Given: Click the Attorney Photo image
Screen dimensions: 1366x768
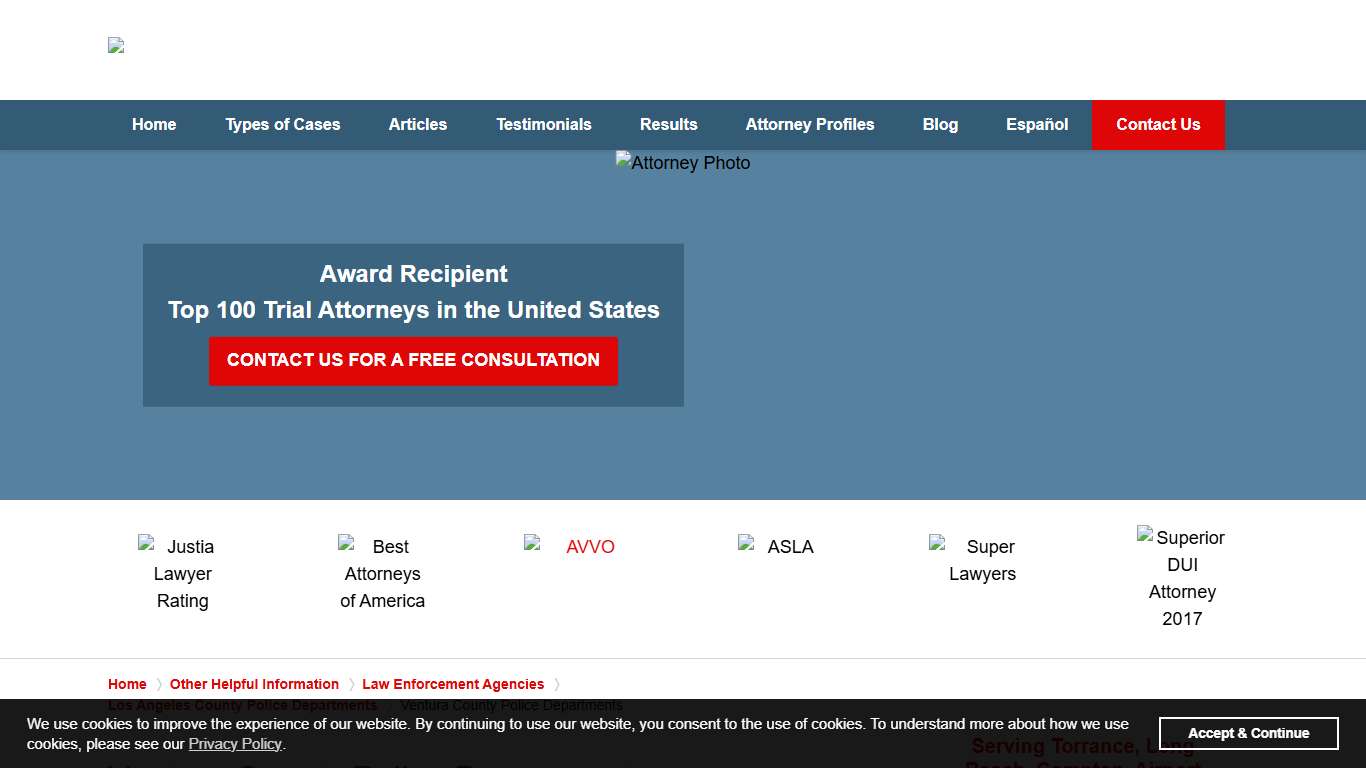Looking at the screenshot, I should (x=682, y=162).
